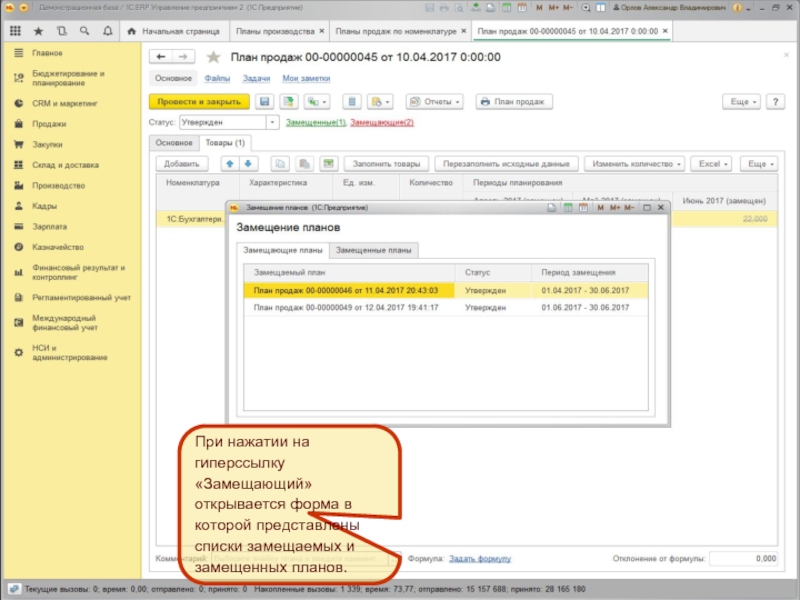This screenshot has width=800, height=600.
Task: Click the Заполнить товары button
Action: tap(387, 164)
